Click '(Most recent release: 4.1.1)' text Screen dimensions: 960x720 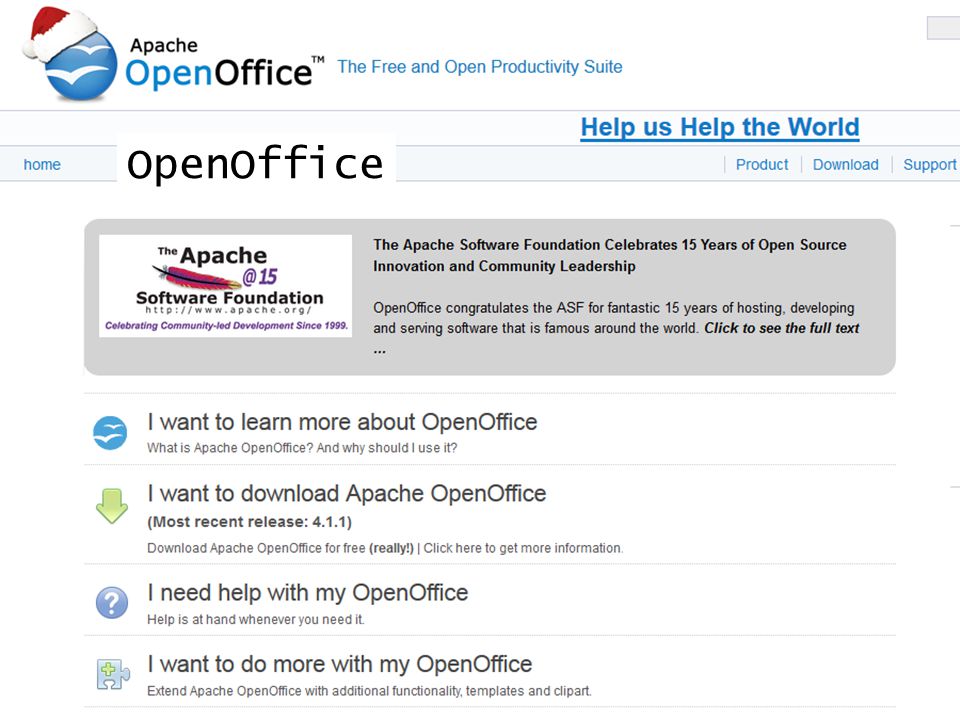250,522
